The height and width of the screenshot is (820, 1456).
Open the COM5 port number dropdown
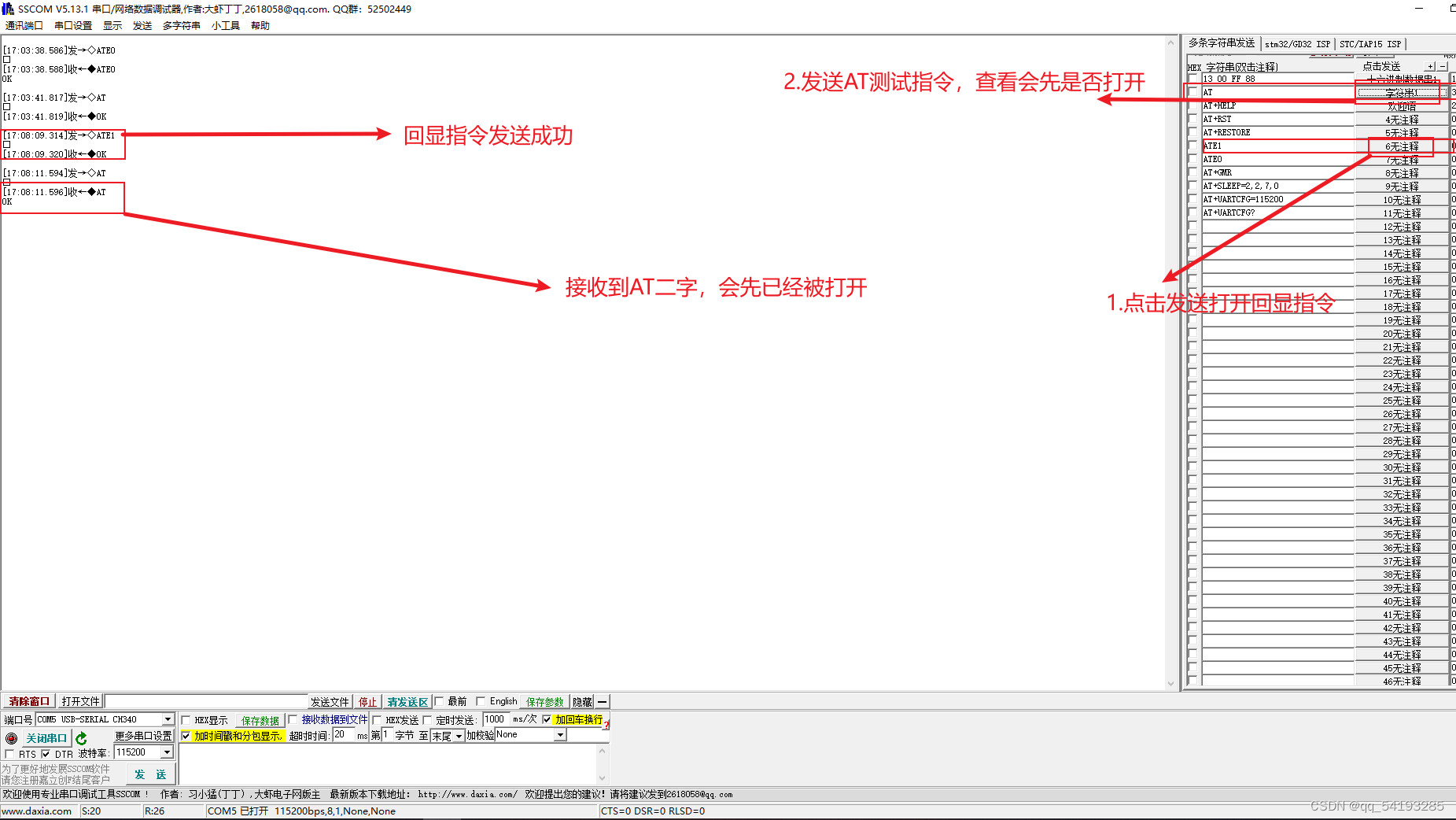pyautogui.click(x=168, y=719)
